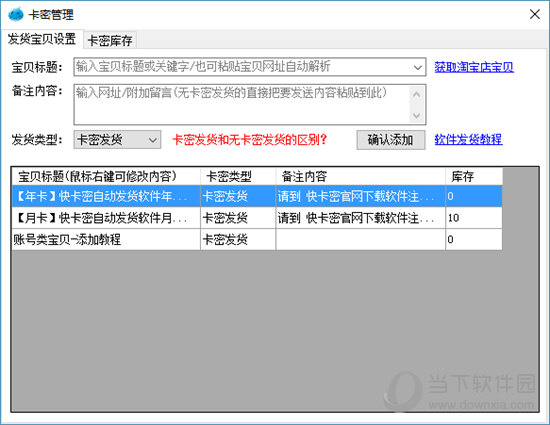Select the 【月卡】快卡密自动发货软件月 row title

[106, 218]
